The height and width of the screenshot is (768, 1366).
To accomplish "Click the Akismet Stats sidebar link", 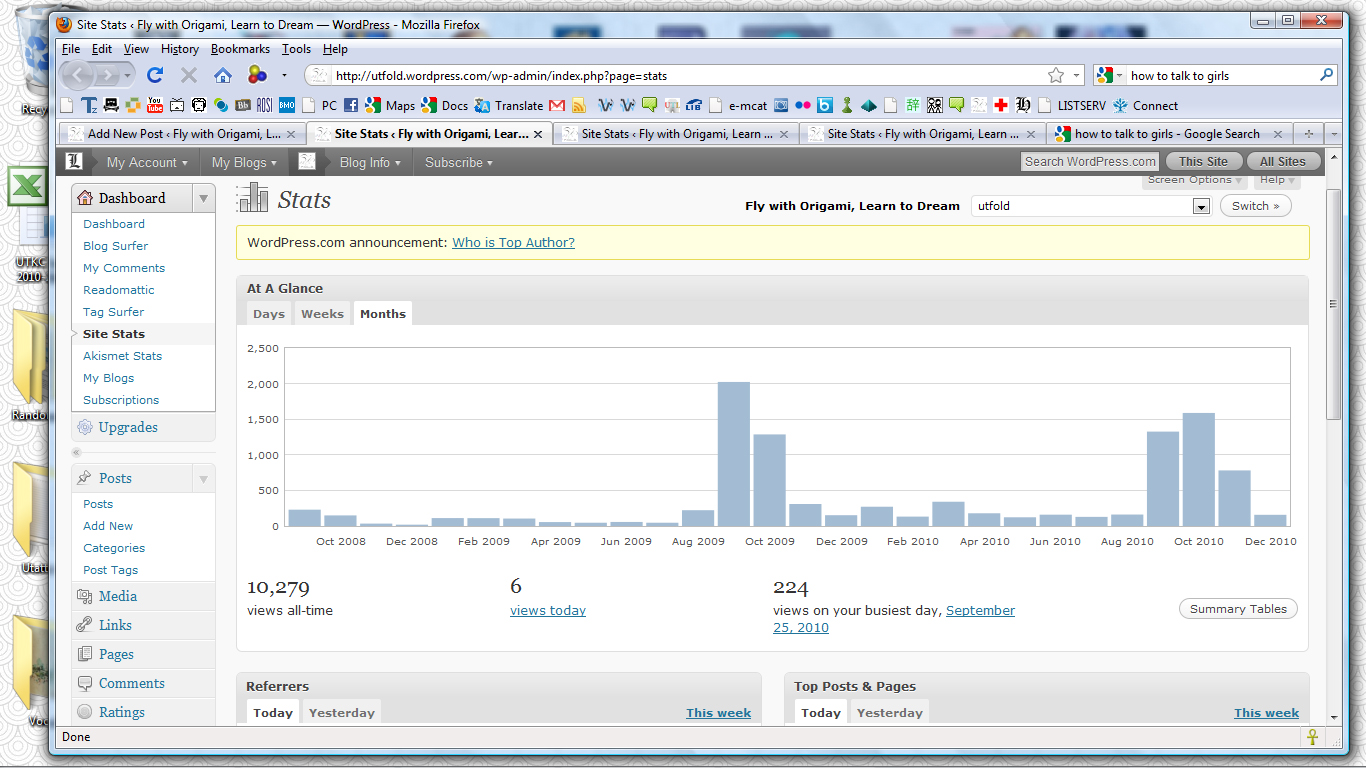I will click(122, 356).
